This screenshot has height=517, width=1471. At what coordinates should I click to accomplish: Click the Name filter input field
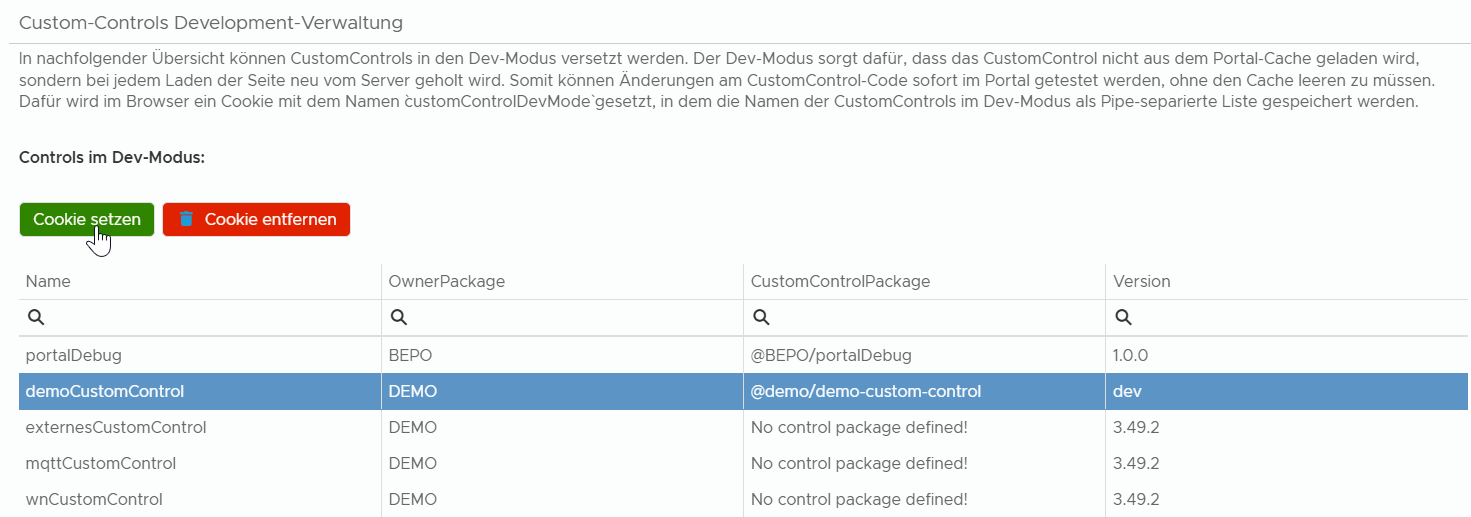[x=210, y=317]
